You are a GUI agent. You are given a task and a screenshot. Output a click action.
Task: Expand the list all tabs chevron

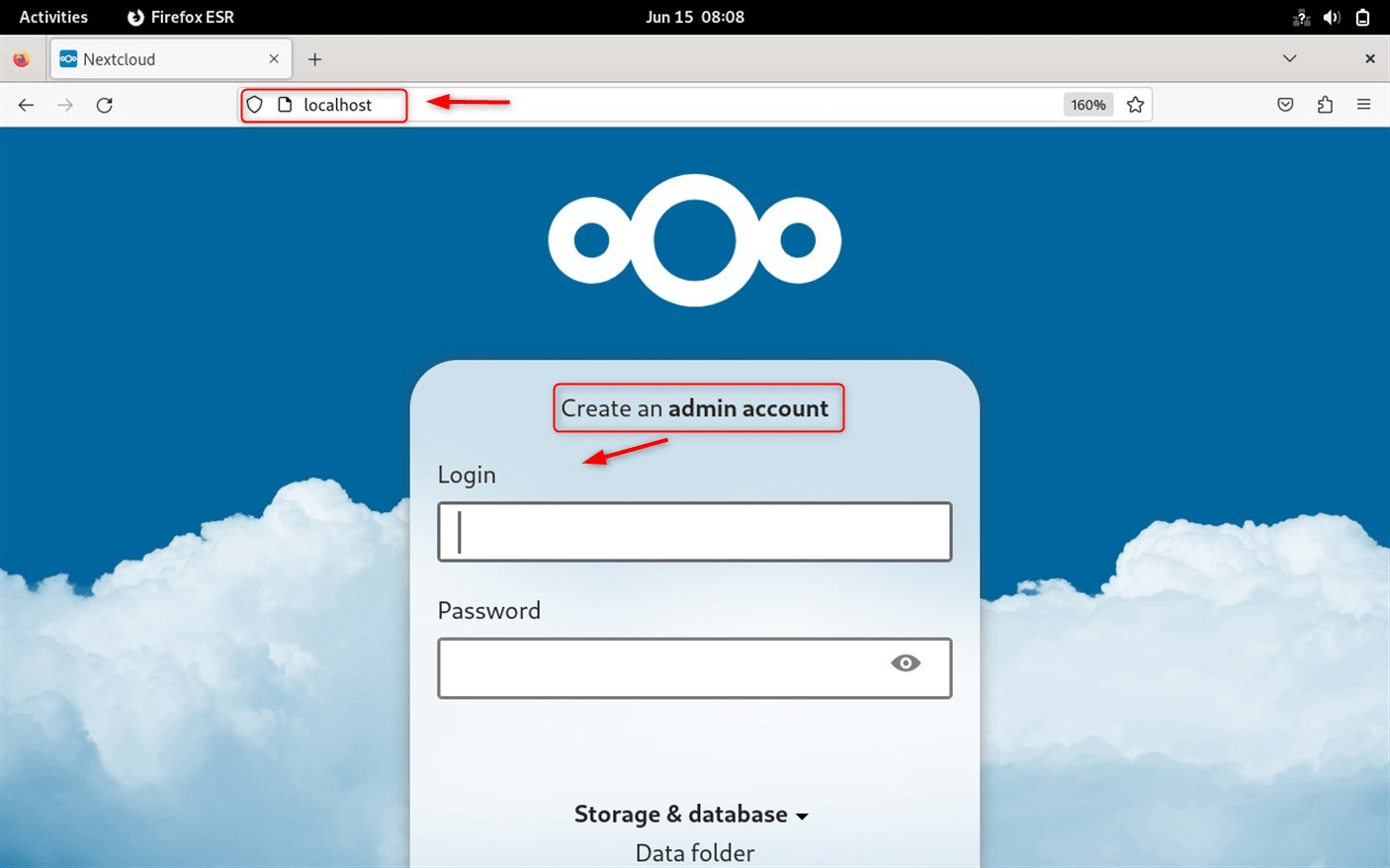point(1289,59)
